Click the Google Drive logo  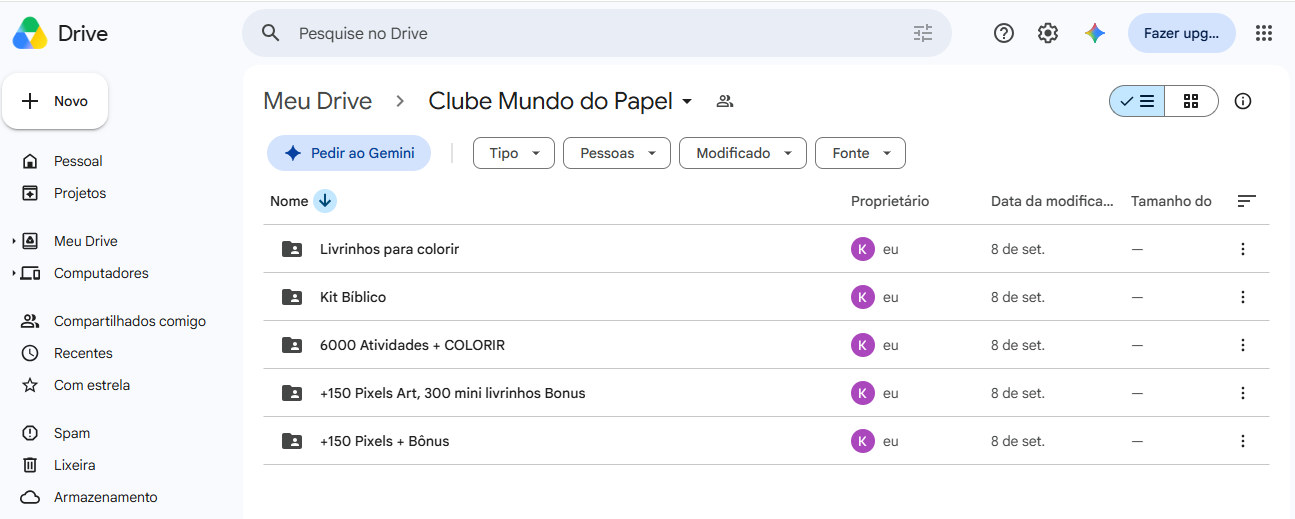pos(30,33)
